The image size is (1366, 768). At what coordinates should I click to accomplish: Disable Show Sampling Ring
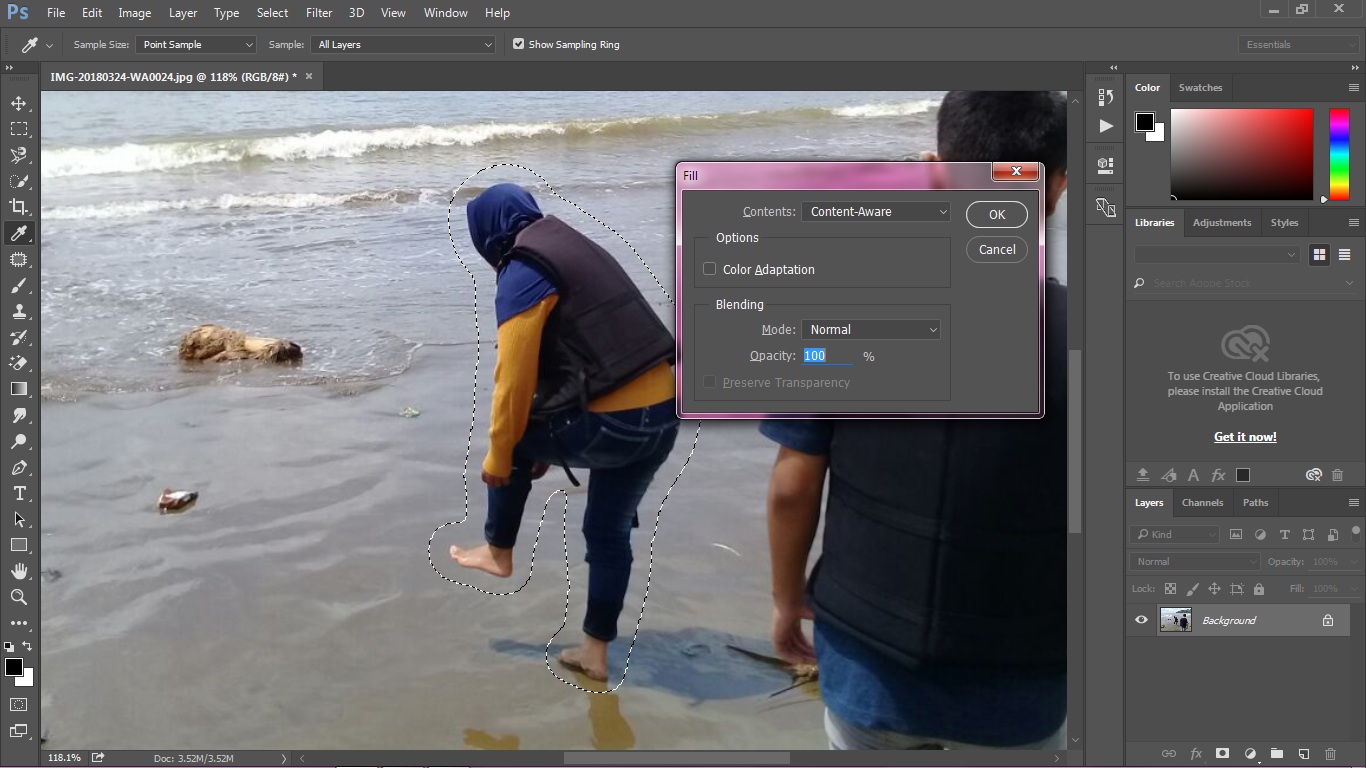click(x=519, y=44)
